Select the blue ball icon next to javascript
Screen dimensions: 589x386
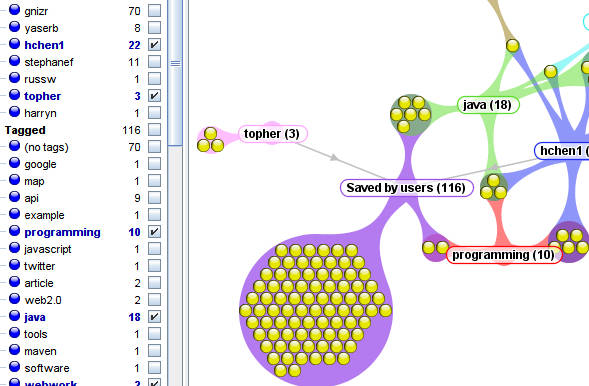[x=14, y=248]
